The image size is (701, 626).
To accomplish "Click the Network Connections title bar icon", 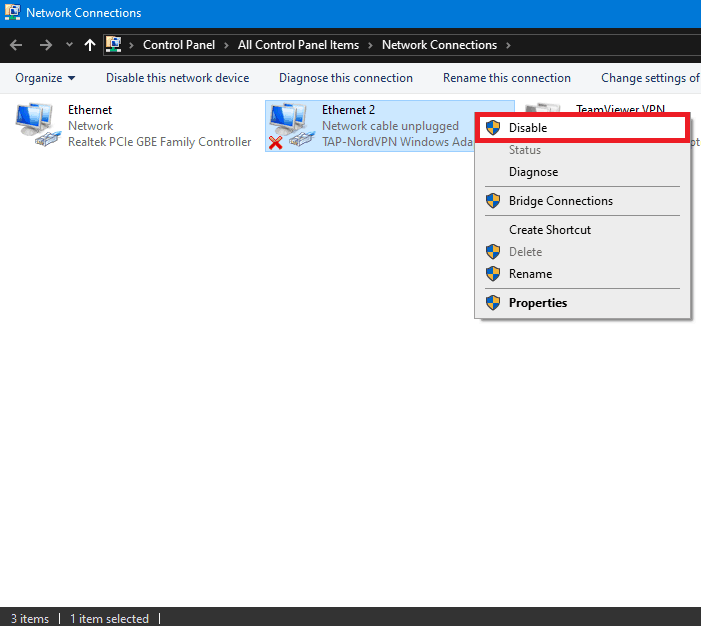I will [x=12, y=13].
